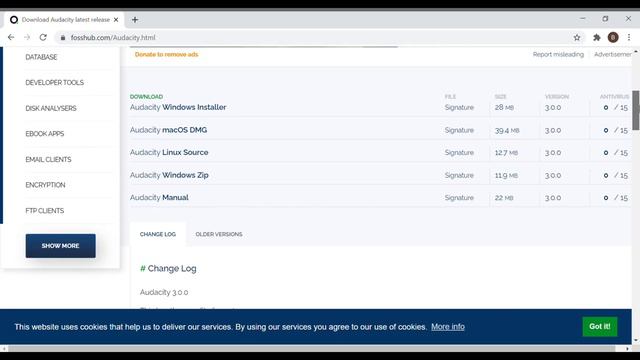The height and width of the screenshot is (360, 640).
Task: Open Signature for Windows Zip
Action: [x=459, y=175]
